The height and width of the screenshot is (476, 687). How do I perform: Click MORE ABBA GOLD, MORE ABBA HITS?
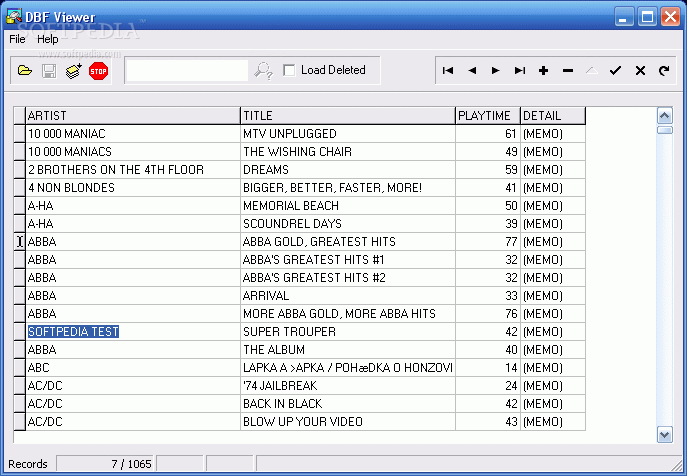(x=348, y=313)
